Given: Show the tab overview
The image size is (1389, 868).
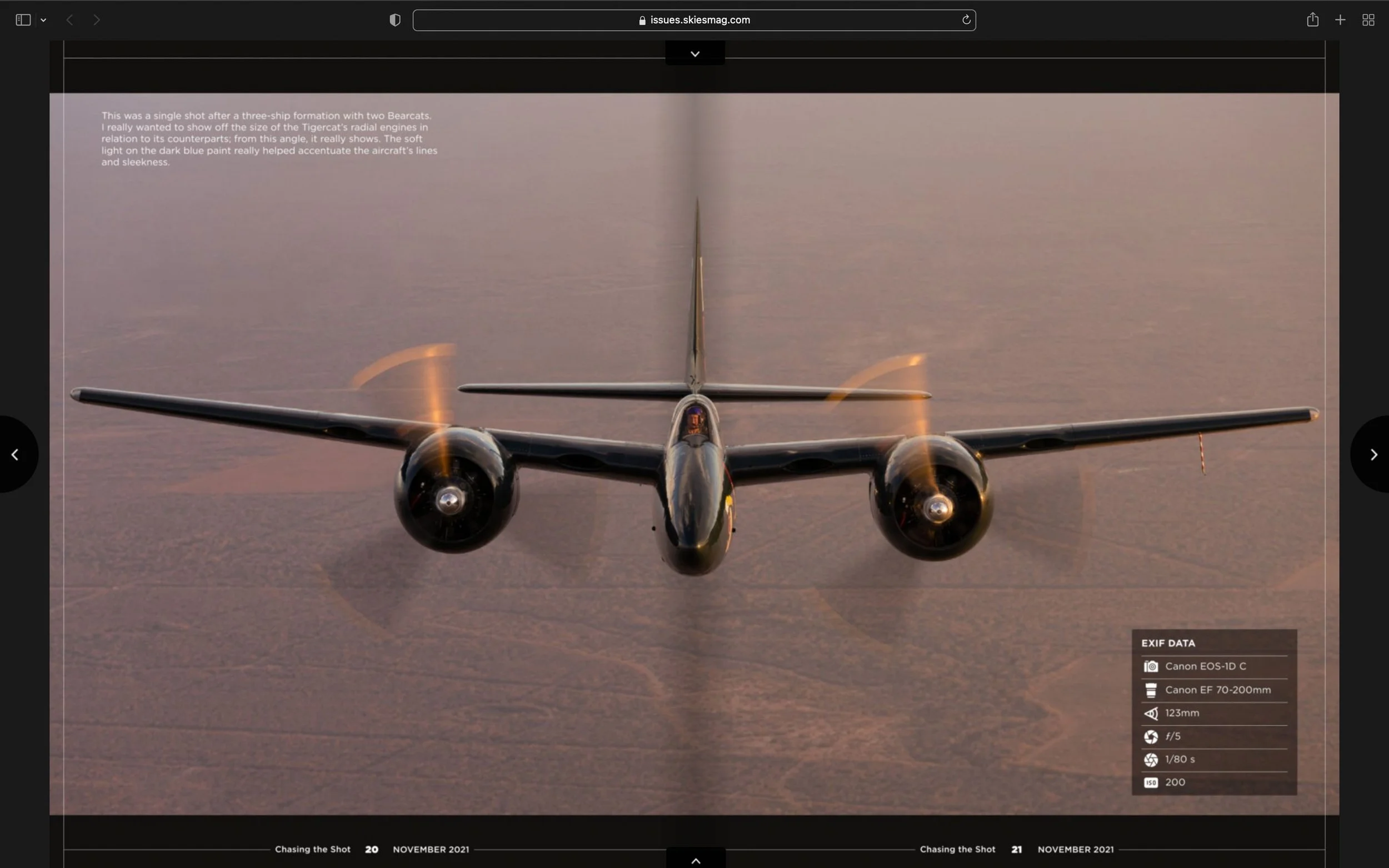Looking at the screenshot, I should coord(1368,20).
